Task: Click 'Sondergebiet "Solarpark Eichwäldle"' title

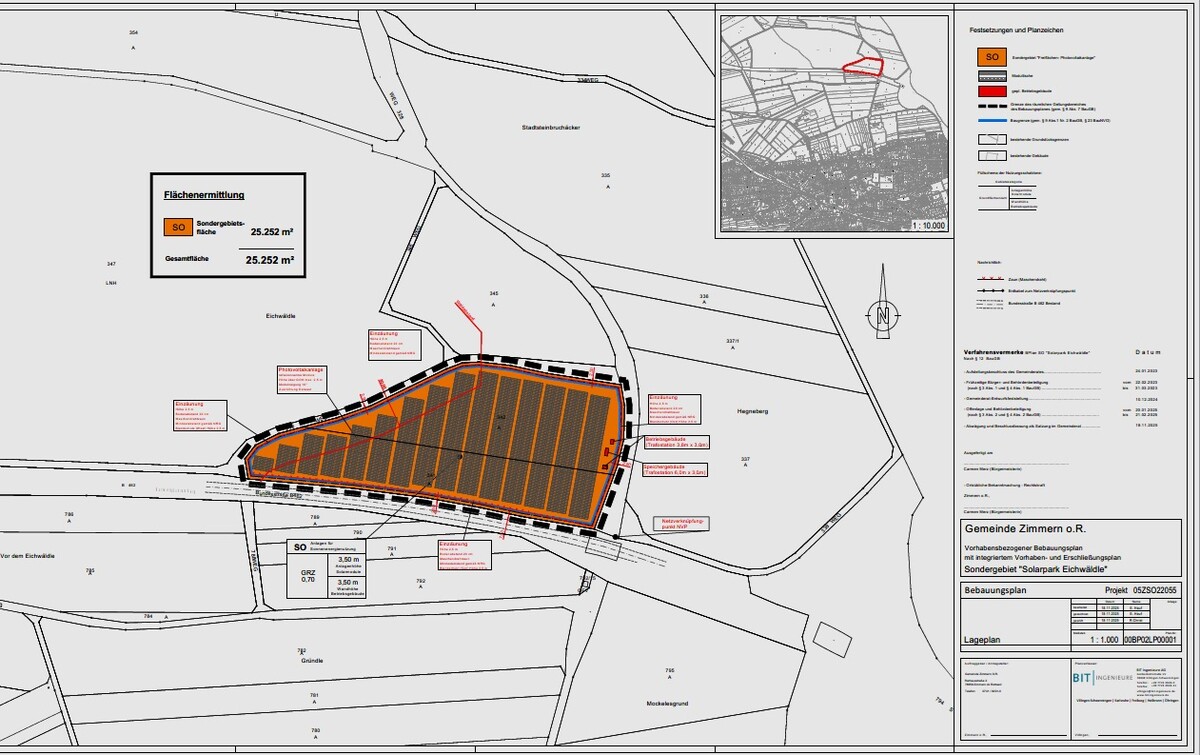Action: pyautogui.click(x=1035, y=569)
